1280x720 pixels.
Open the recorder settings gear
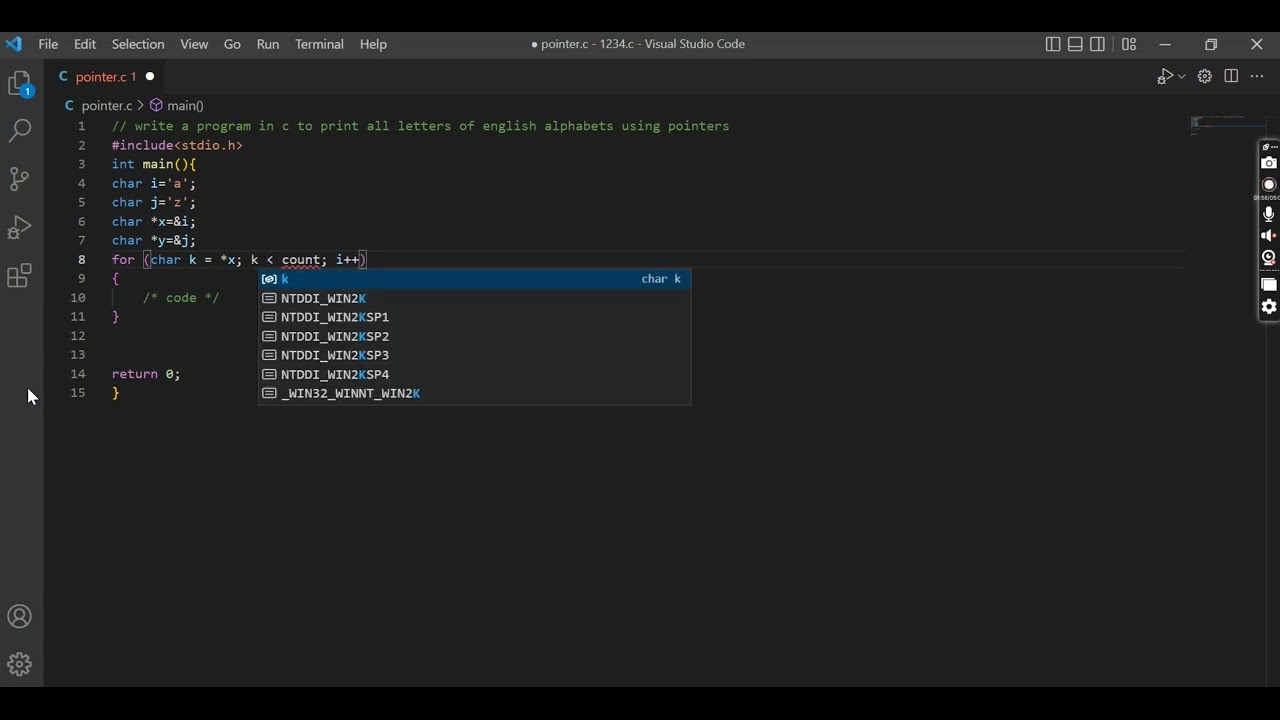(x=1269, y=307)
